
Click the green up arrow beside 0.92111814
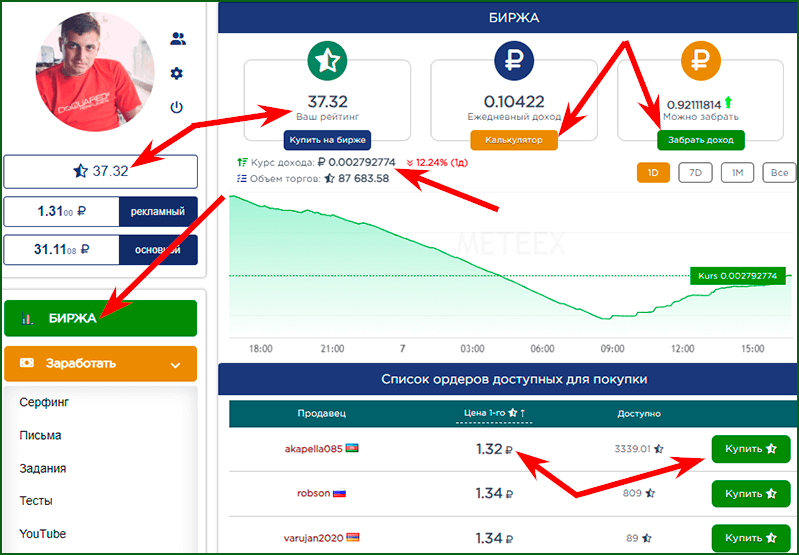tap(728, 103)
